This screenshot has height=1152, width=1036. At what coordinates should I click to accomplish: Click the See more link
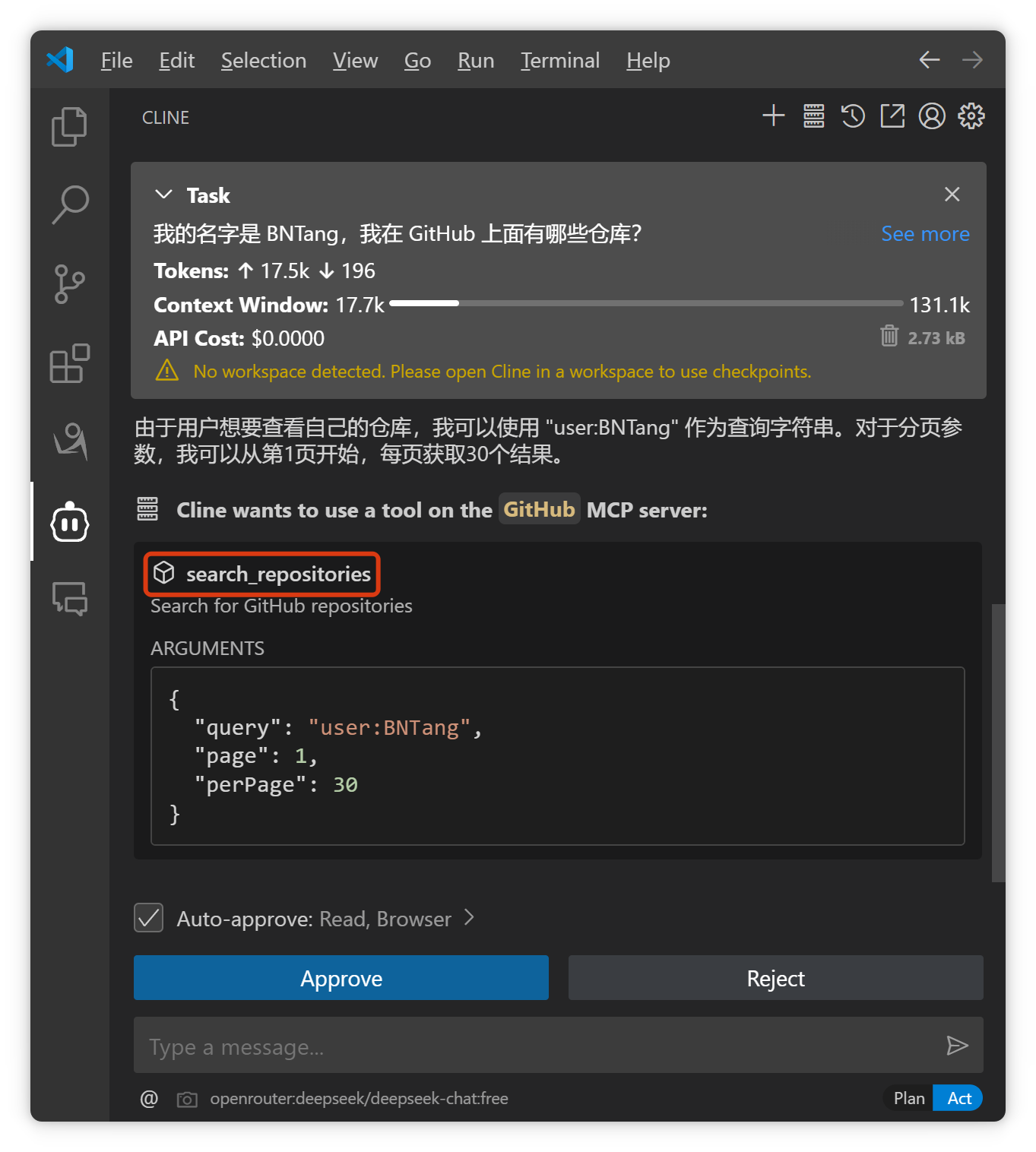(x=924, y=234)
